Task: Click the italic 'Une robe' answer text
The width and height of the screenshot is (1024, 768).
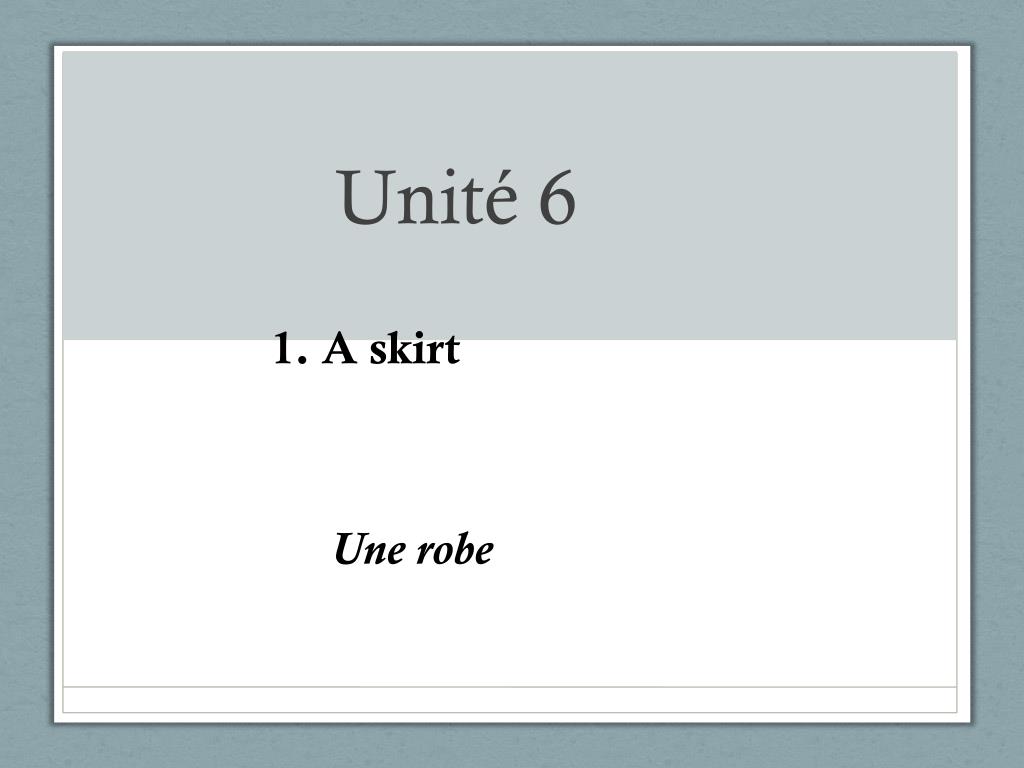Action: [413, 549]
